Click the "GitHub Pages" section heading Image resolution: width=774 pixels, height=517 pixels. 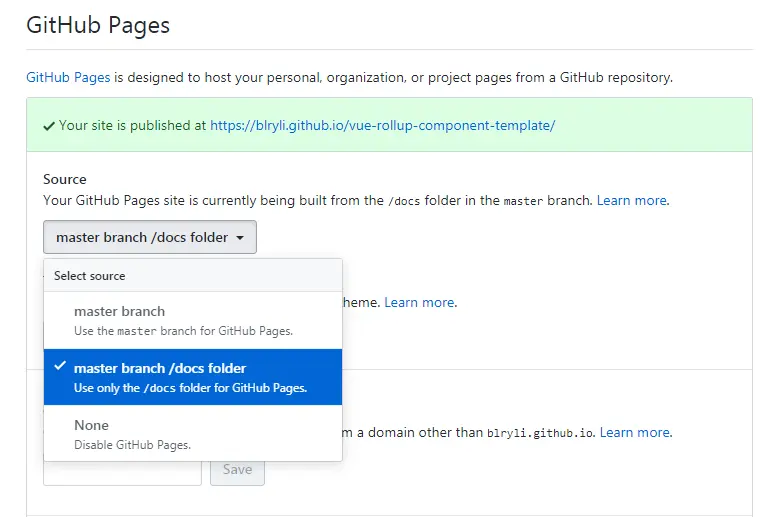click(98, 26)
